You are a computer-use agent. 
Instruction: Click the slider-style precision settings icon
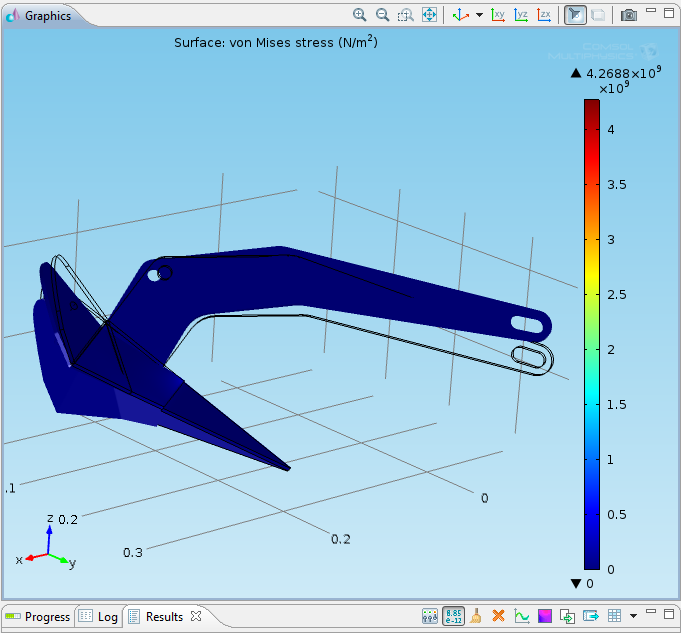(430, 616)
